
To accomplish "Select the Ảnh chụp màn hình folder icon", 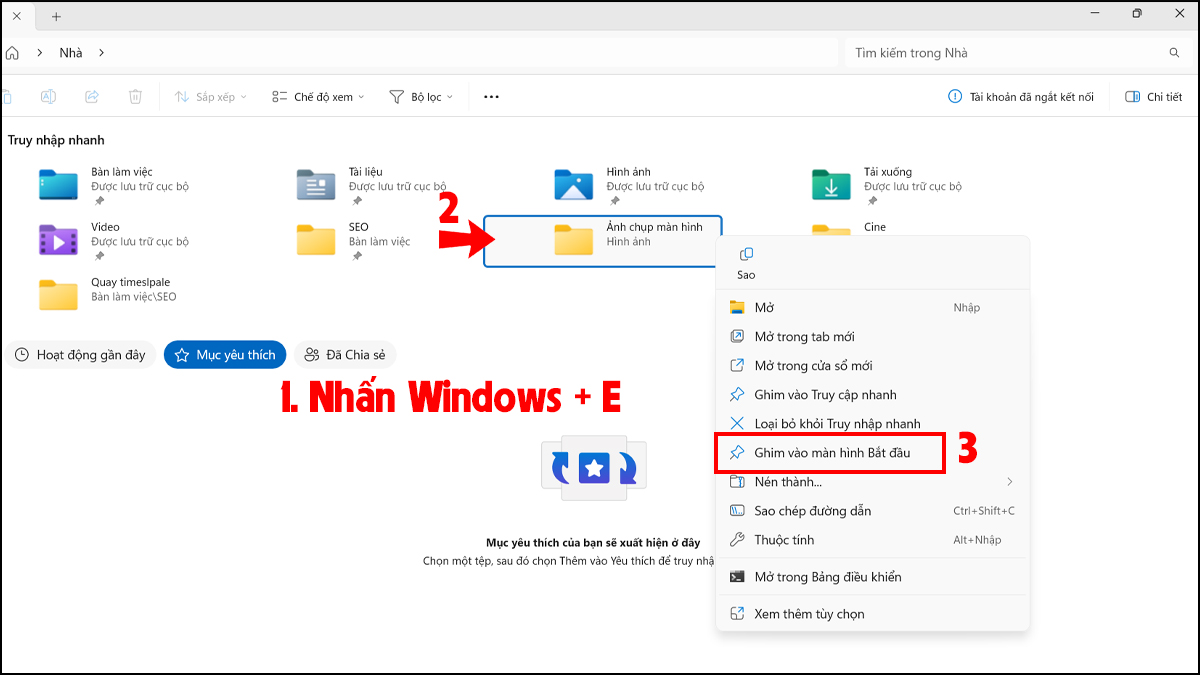I will (x=574, y=240).
